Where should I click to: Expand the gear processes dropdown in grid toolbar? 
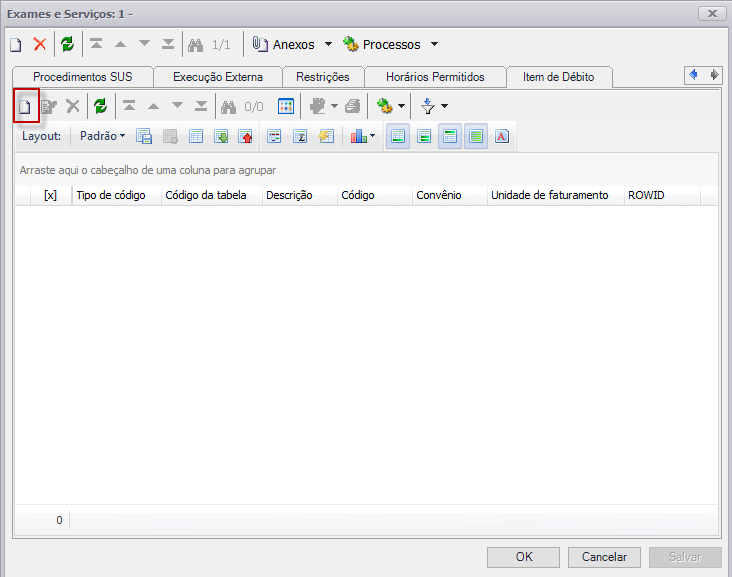(x=401, y=106)
